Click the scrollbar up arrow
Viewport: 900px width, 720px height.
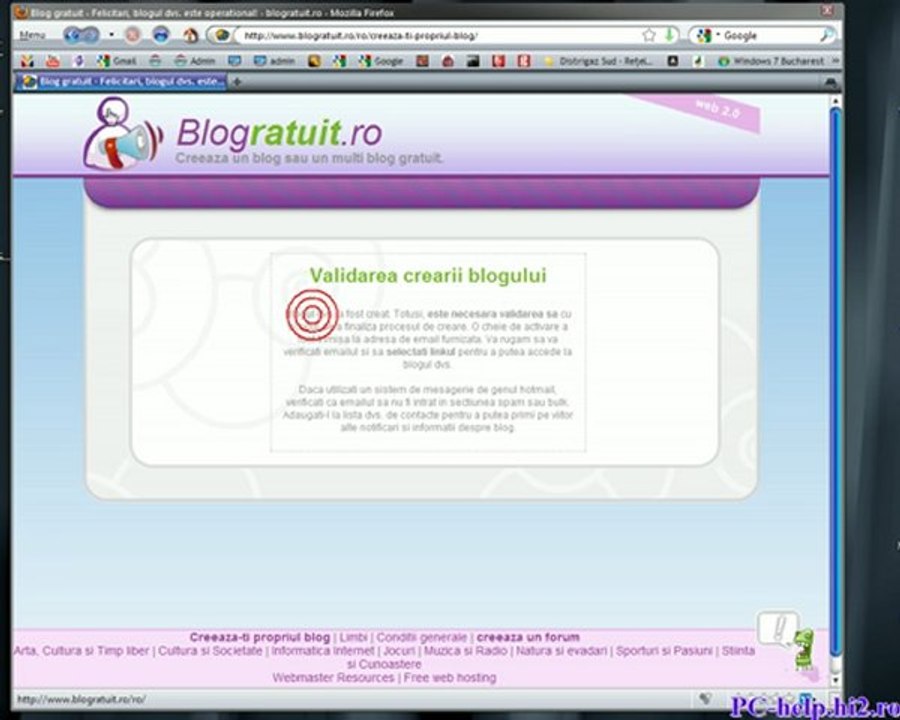click(x=836, y=102)
